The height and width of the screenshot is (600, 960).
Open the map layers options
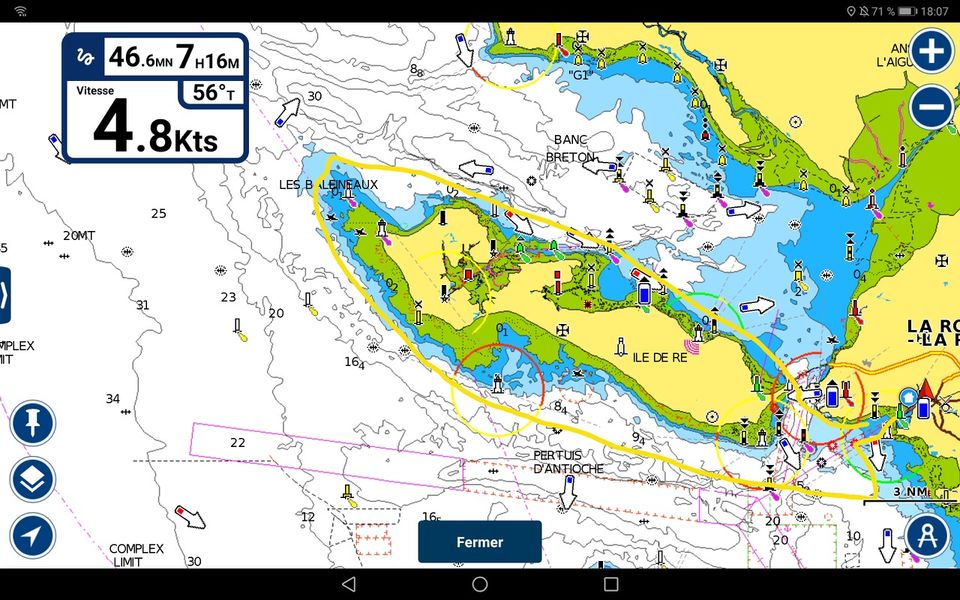tap(33, 480)
